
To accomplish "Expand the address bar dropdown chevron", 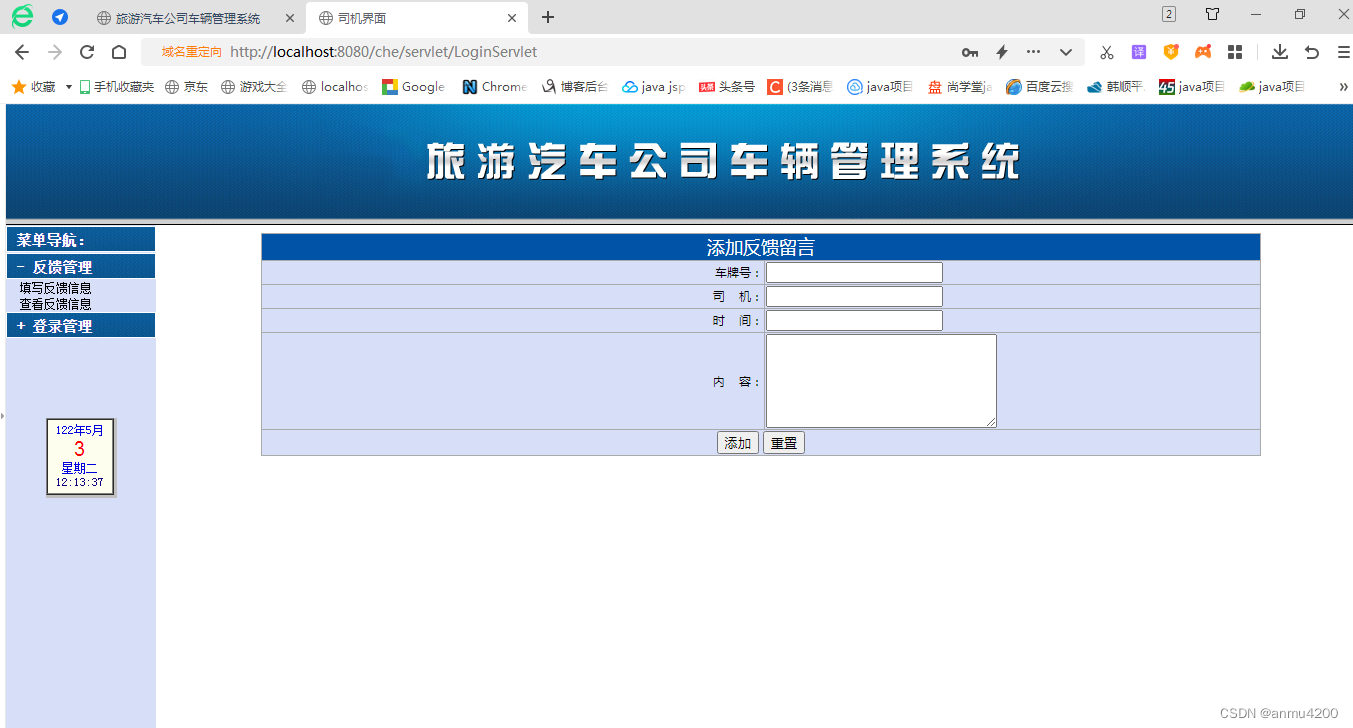I will point(1066,52).
